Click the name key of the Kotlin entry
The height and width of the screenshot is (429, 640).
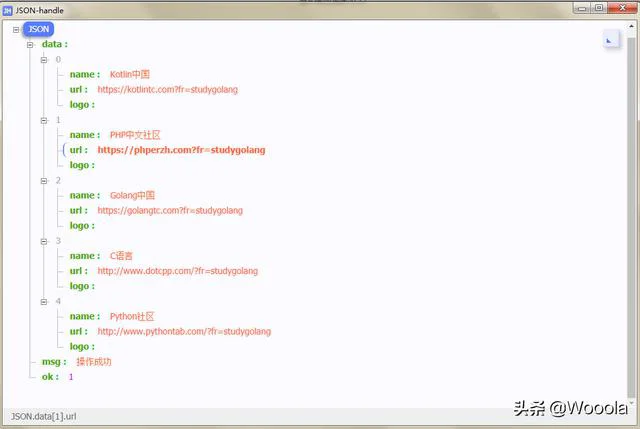point(84,74)
